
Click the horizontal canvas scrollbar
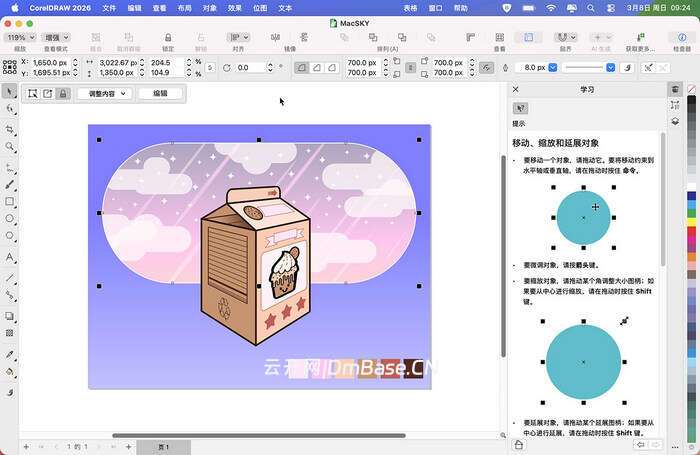[259, 435]
